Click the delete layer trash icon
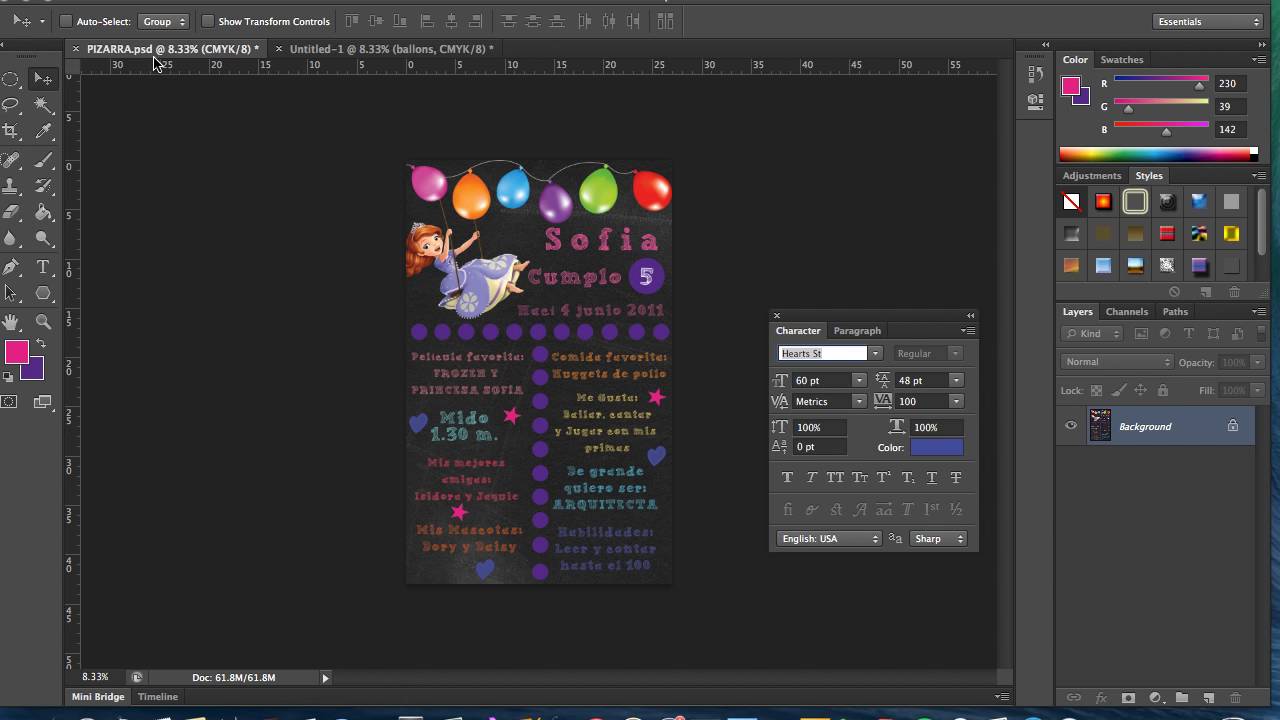 coord(1235,697)
